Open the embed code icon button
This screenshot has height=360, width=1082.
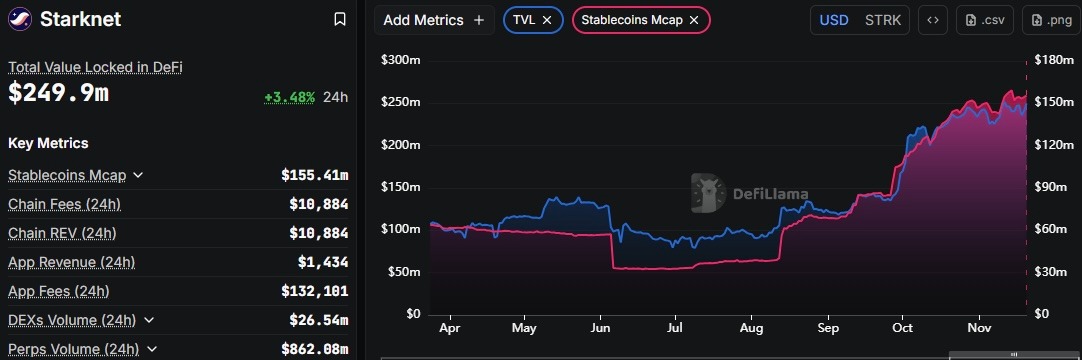(932, 20)
